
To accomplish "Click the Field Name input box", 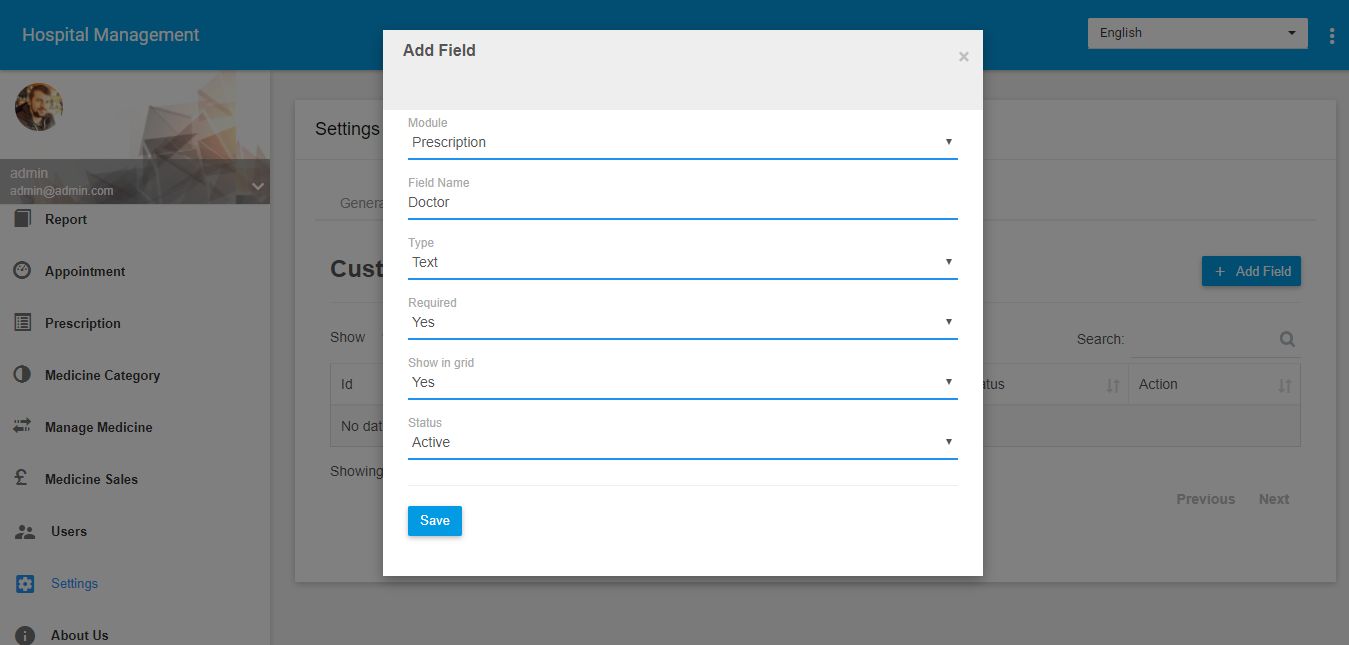I will tap(682, 202).
